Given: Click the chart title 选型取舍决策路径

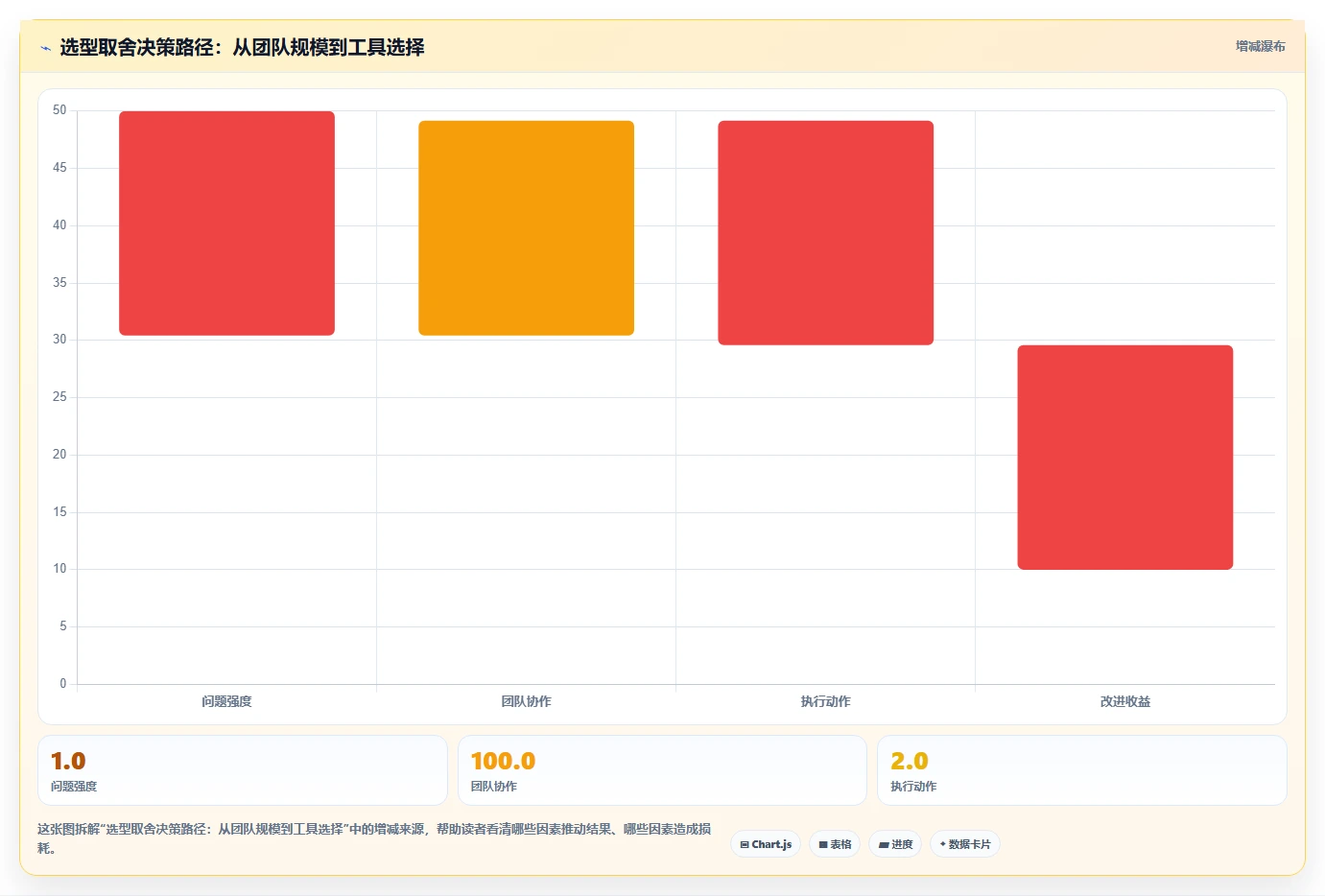Looking at the screenshot, I should click(242, 47).
